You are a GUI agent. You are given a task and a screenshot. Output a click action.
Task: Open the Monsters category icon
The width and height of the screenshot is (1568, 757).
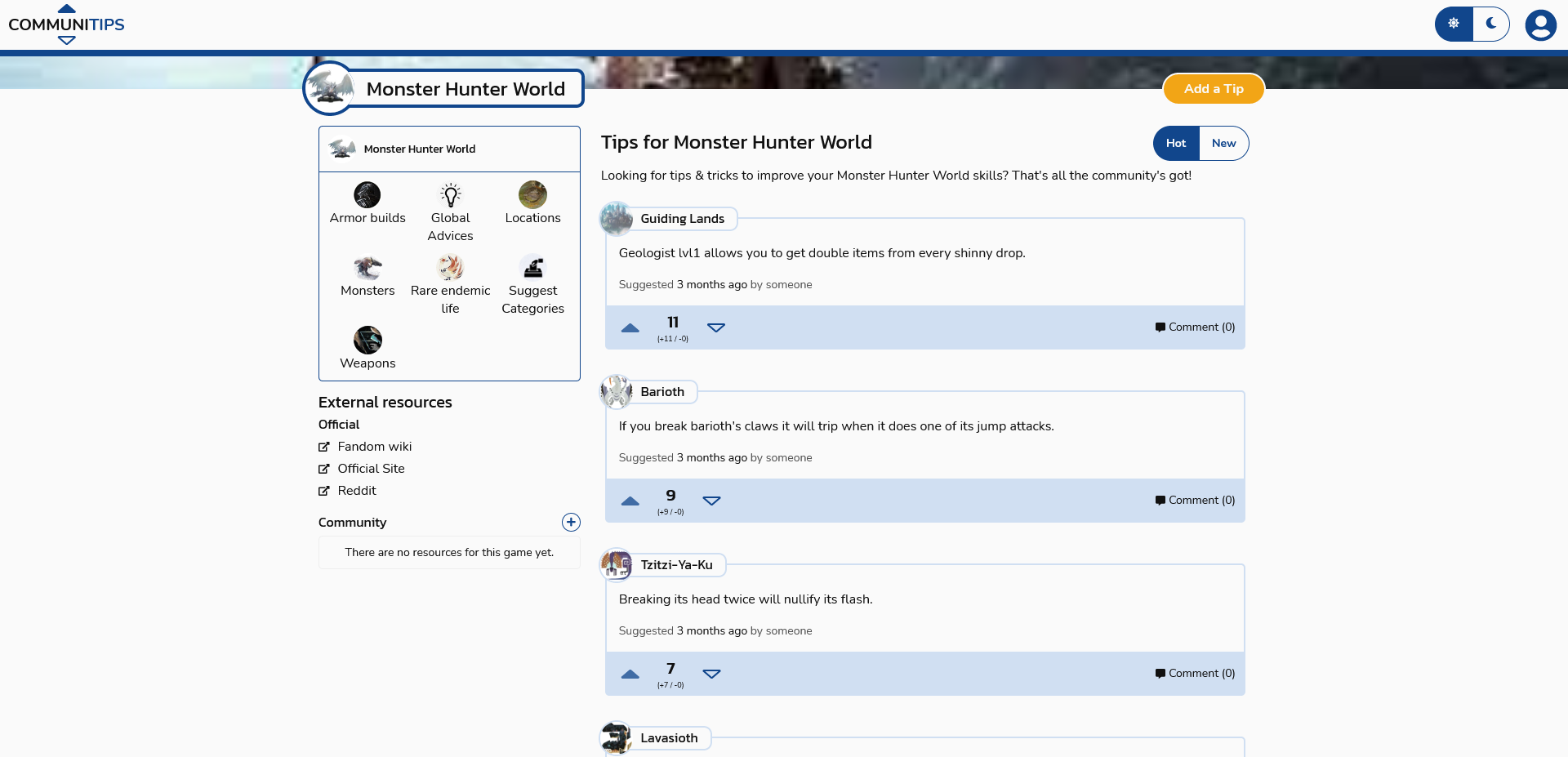367,267
